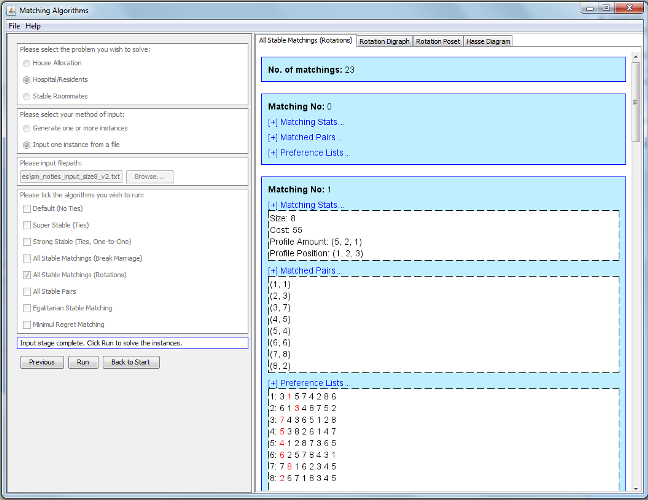The width and height of the screenshot is (648, 500).
Task: Enable the Egalitarian Stable Matching checkbox
Action: click(x=26, y=308)
